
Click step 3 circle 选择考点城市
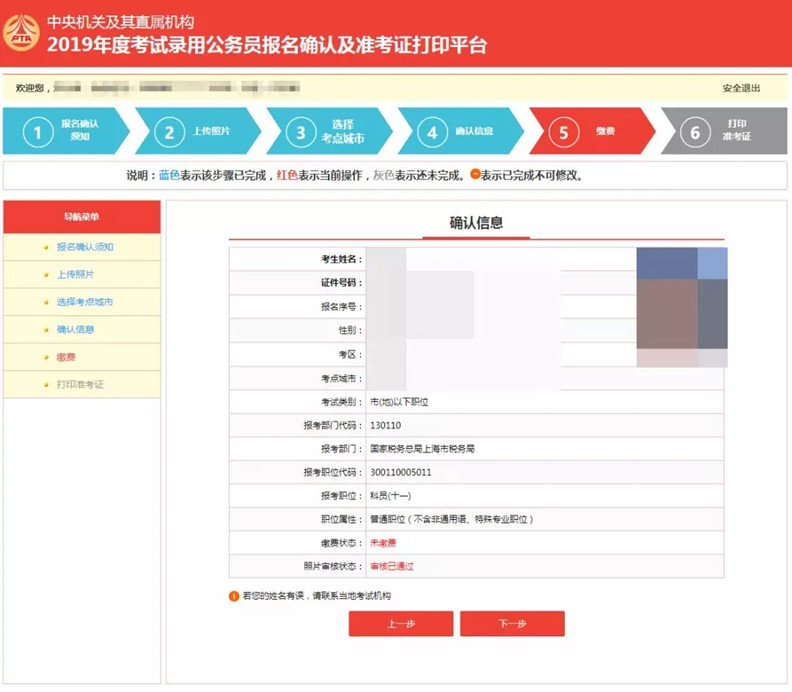coord(301,132)
